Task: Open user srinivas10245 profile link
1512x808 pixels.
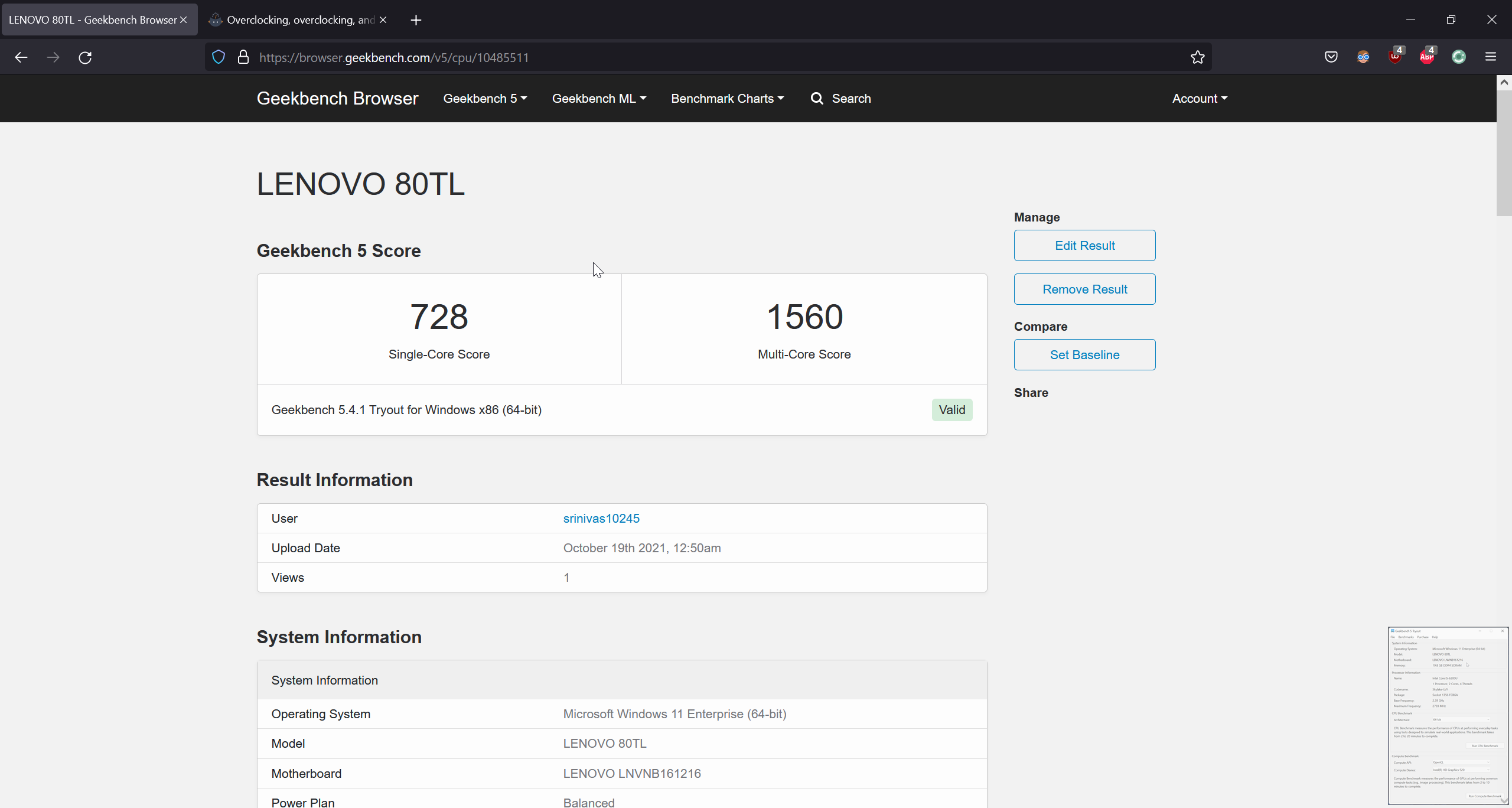Action: [x=601, y=519]
